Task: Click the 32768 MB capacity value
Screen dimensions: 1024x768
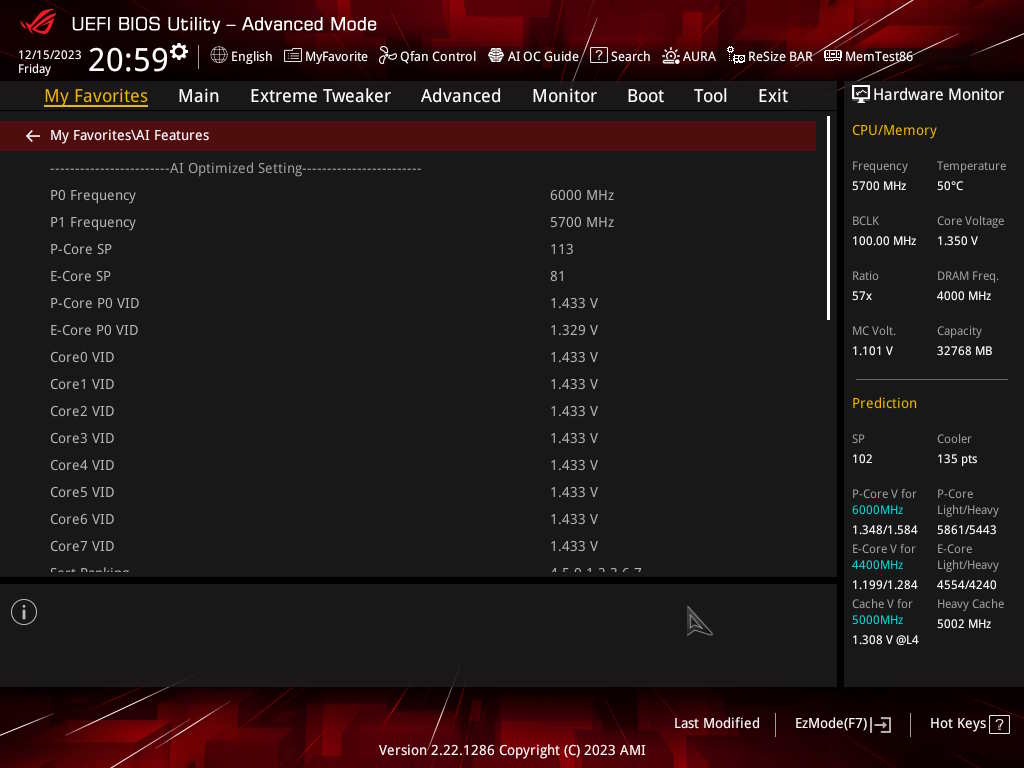Action: click(x=964, y=351)
